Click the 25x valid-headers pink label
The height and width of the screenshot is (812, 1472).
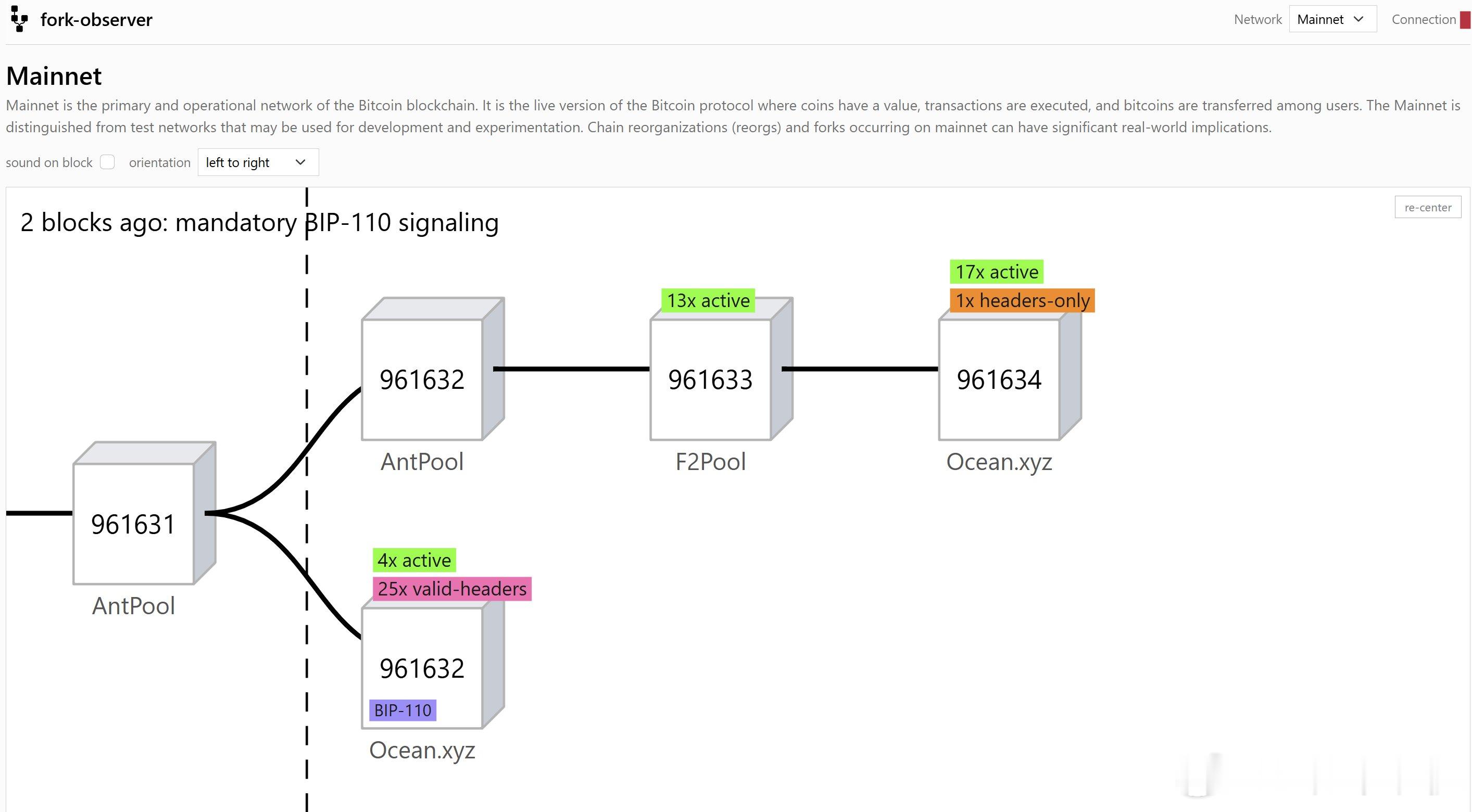tap(452, 589)
